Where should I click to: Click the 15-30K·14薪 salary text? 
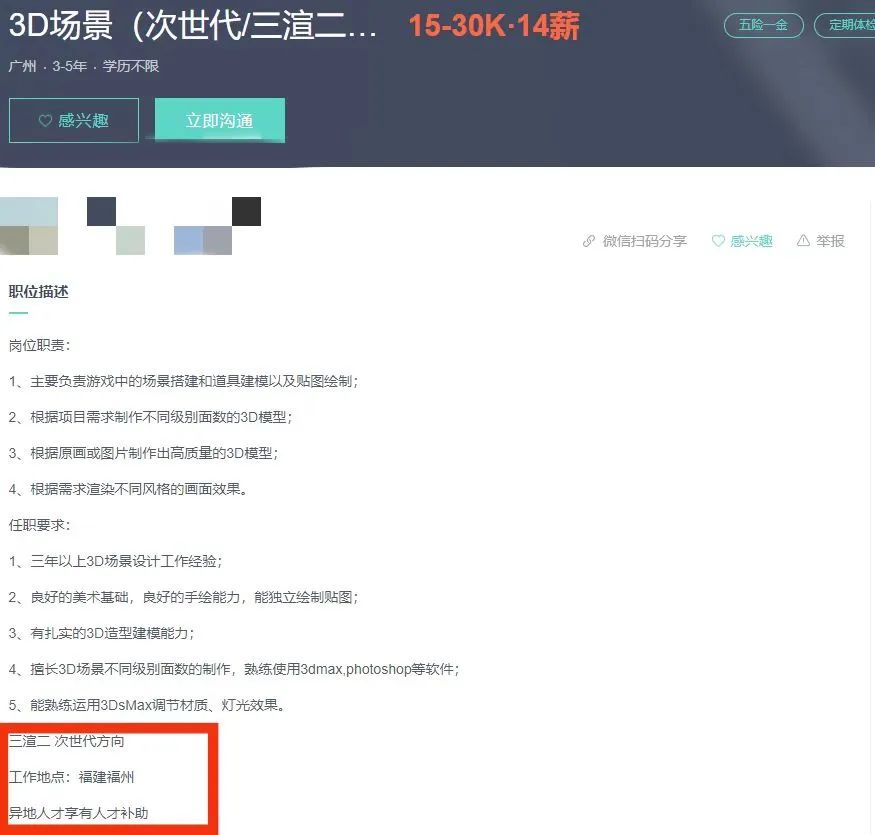click(493, 27)
